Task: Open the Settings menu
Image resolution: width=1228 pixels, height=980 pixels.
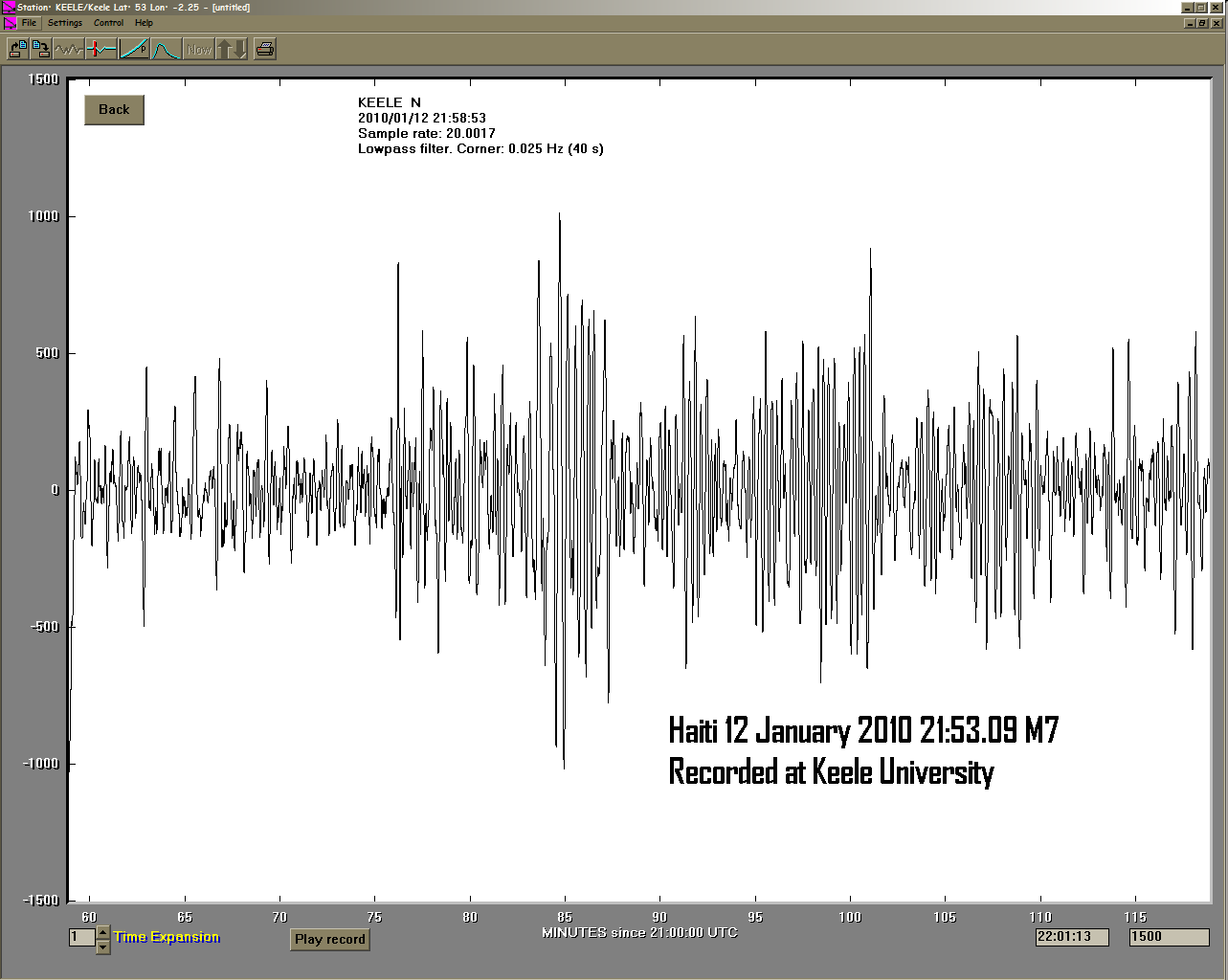Action: [65, 23]
